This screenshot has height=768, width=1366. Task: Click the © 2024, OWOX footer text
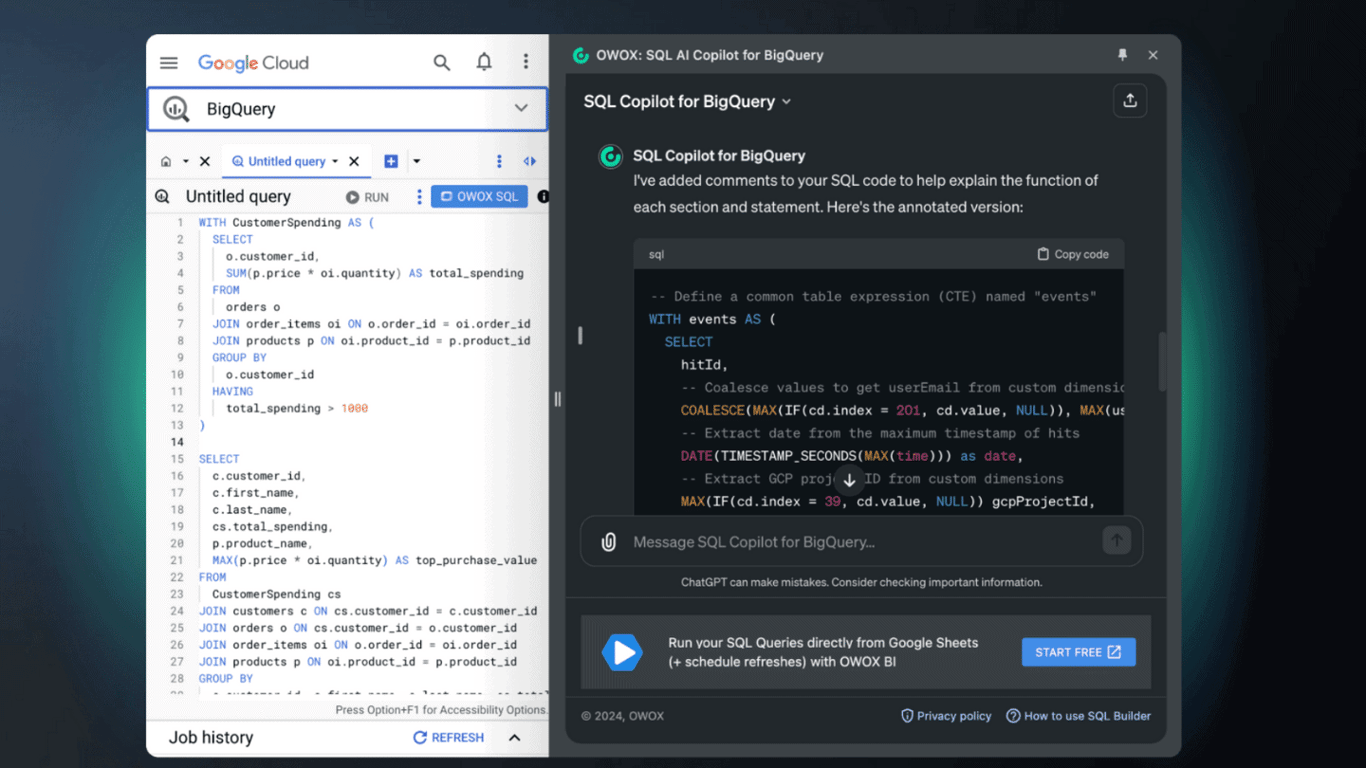(x=622, y=716)
